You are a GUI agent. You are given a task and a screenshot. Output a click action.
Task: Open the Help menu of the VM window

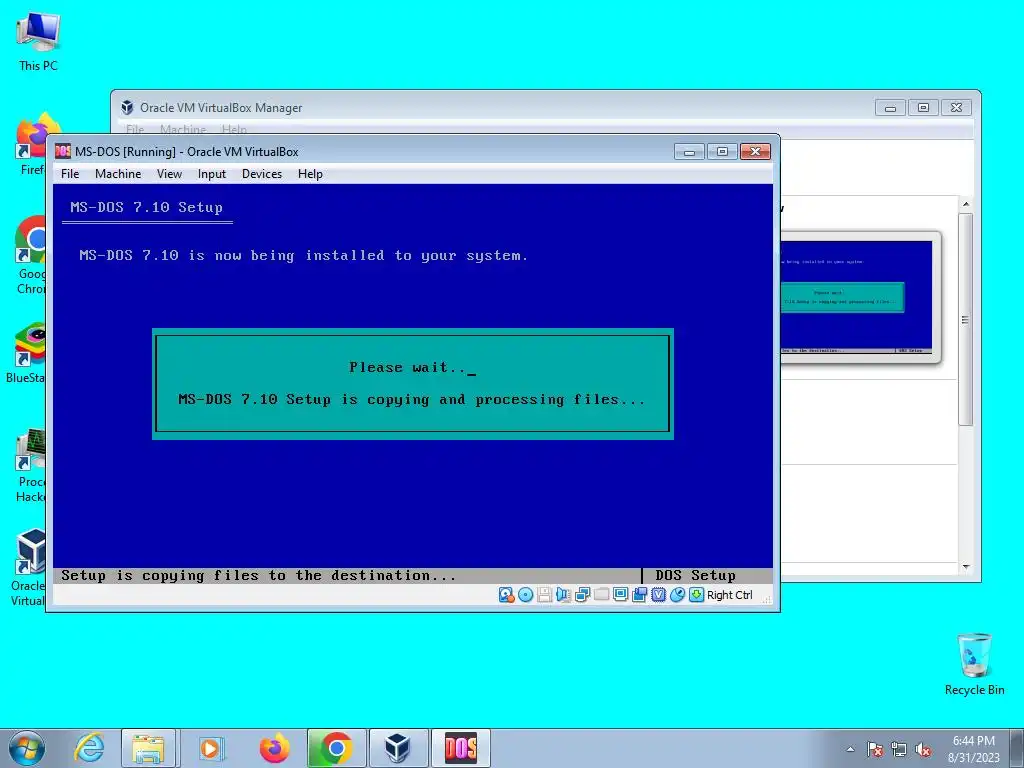(x=310, y=174)
